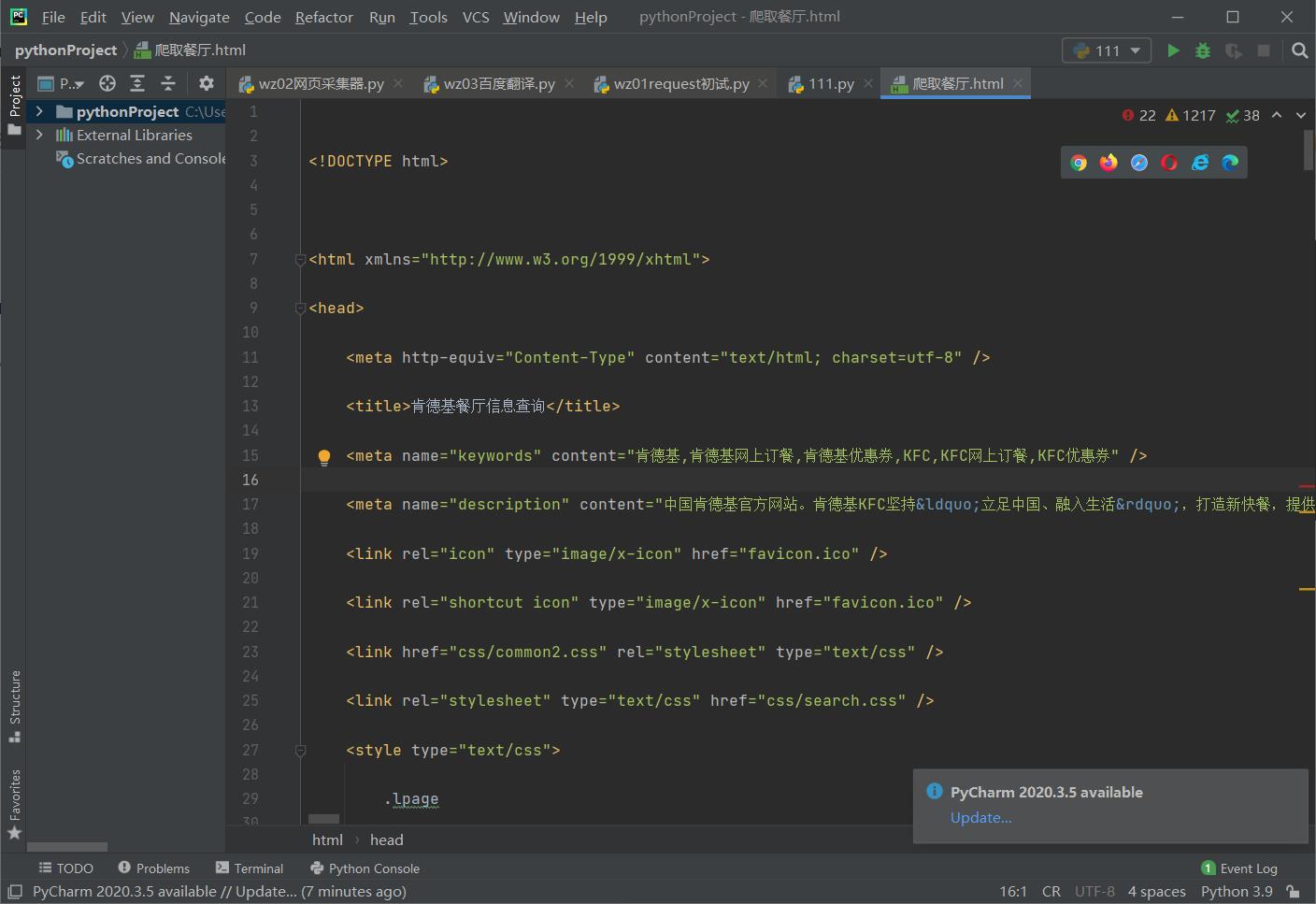
Task: Start debugging with the bug icon
Action: 1203,50
